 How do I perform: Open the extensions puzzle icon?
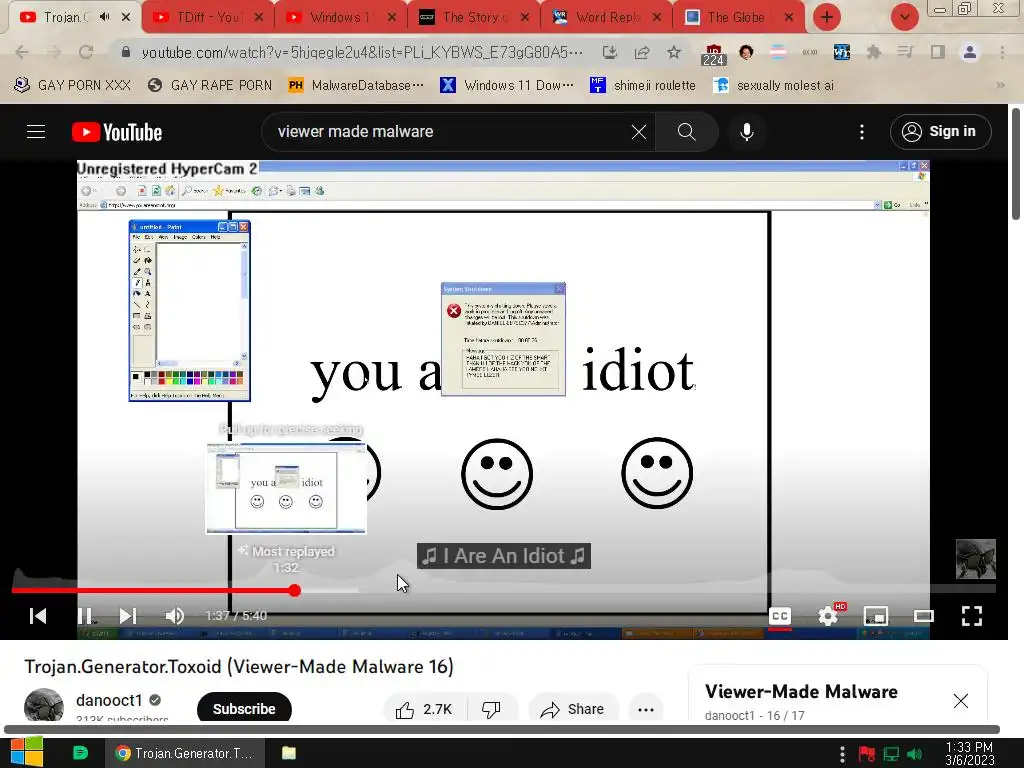pos(873,52)
